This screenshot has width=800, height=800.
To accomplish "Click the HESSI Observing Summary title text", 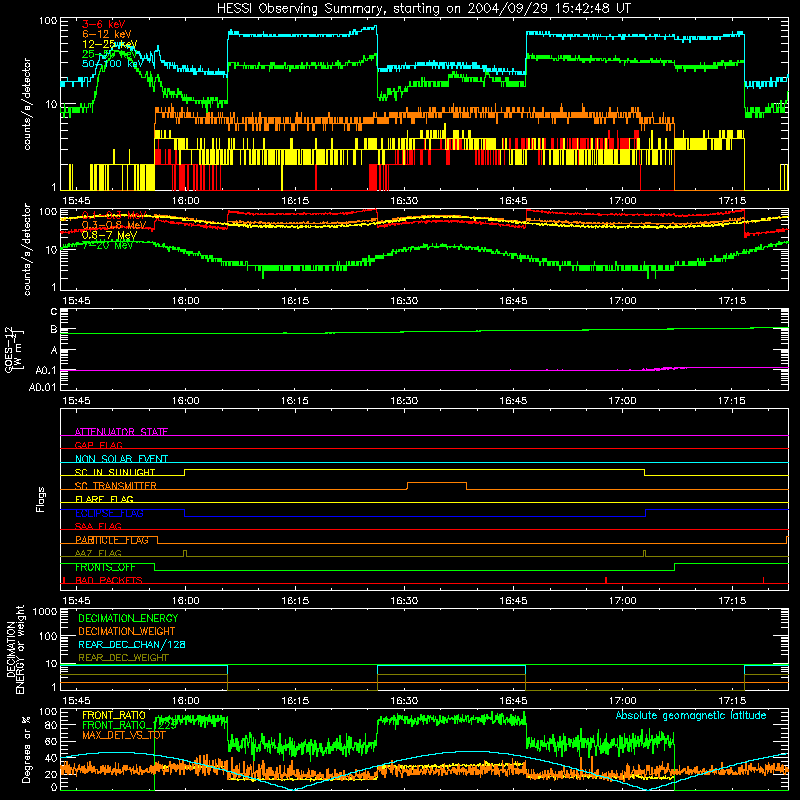I will click(423, 9).
